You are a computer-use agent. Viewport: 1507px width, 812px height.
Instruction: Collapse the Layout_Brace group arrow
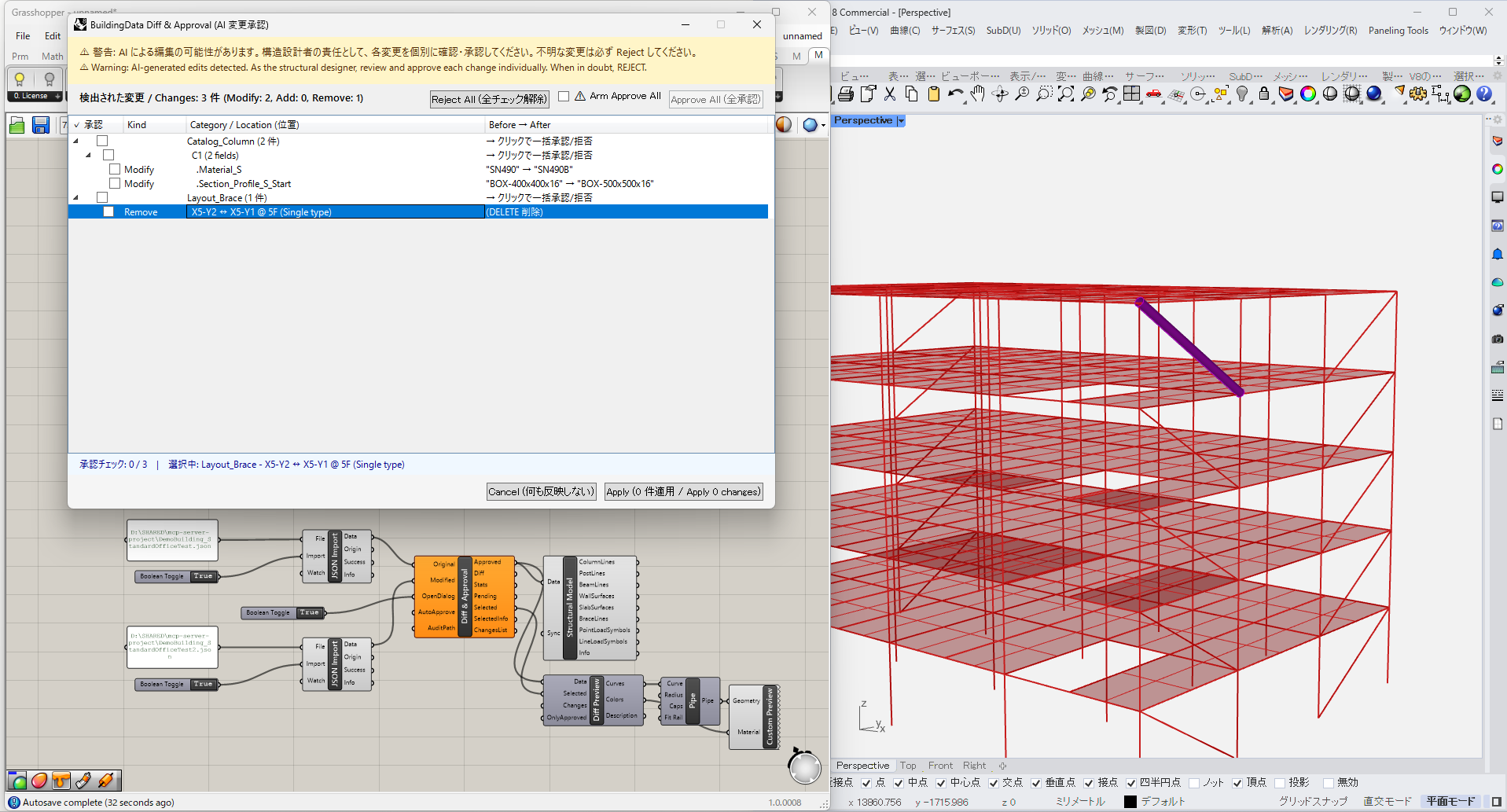tap(76, 198)
